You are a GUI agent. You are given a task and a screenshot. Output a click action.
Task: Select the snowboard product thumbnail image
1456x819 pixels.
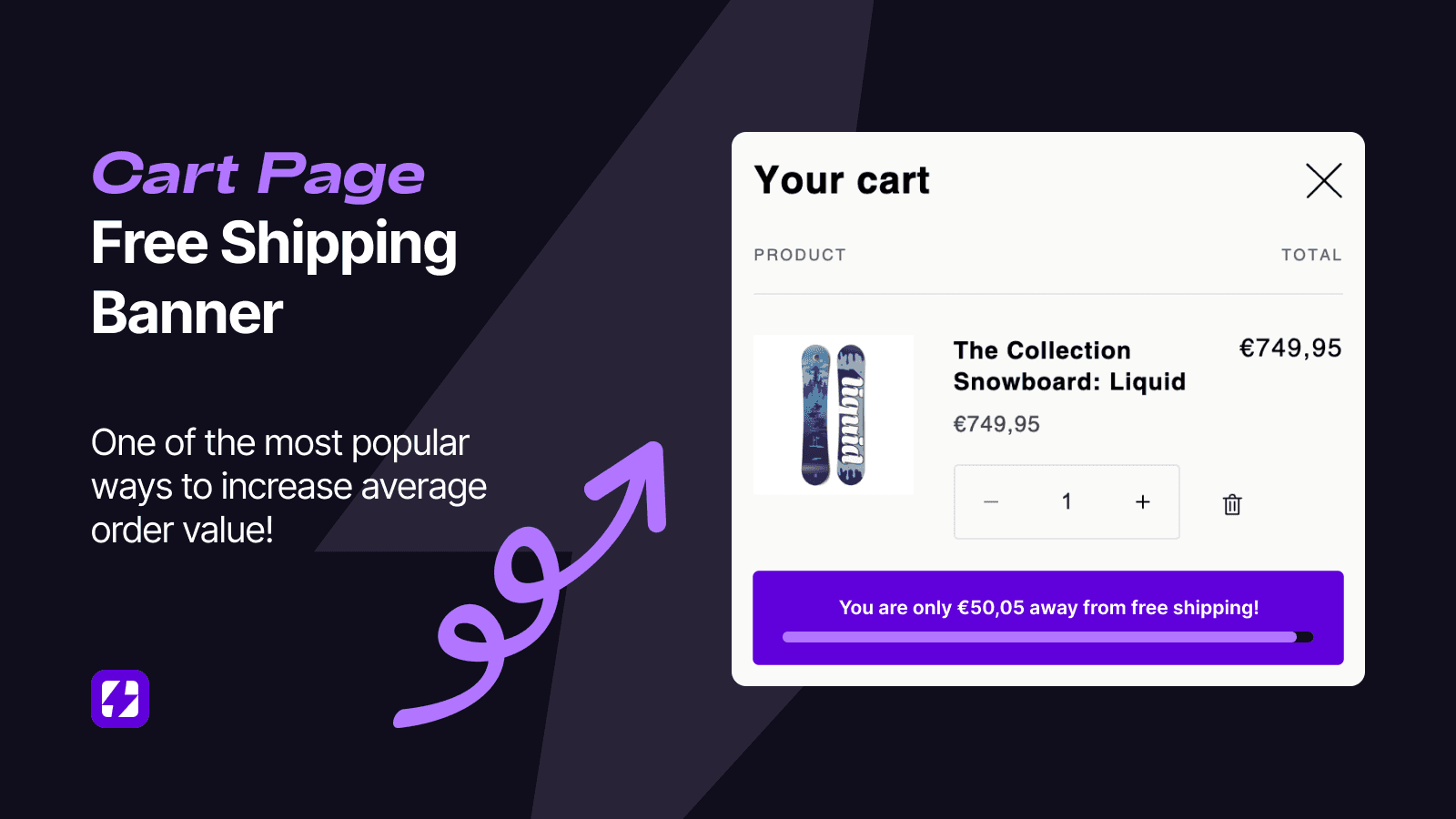click(x=833, y=413)
